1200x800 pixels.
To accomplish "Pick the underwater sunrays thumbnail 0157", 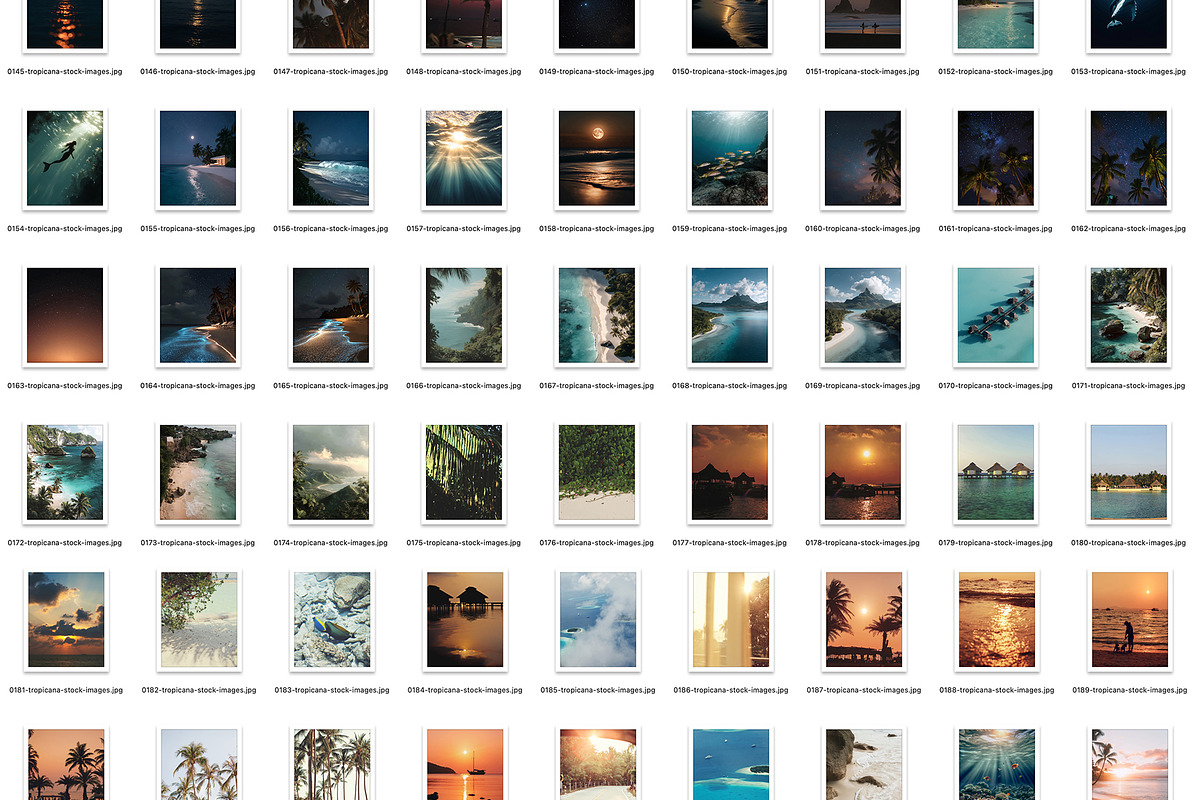I will click(x=464, y=158).
